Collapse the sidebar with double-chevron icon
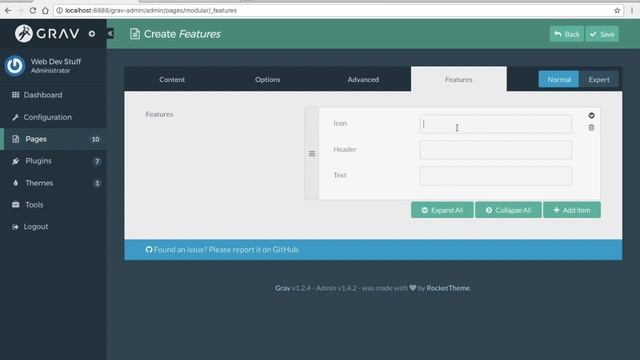The height and width of the screenshot is (360, 640). click(110, 33)
